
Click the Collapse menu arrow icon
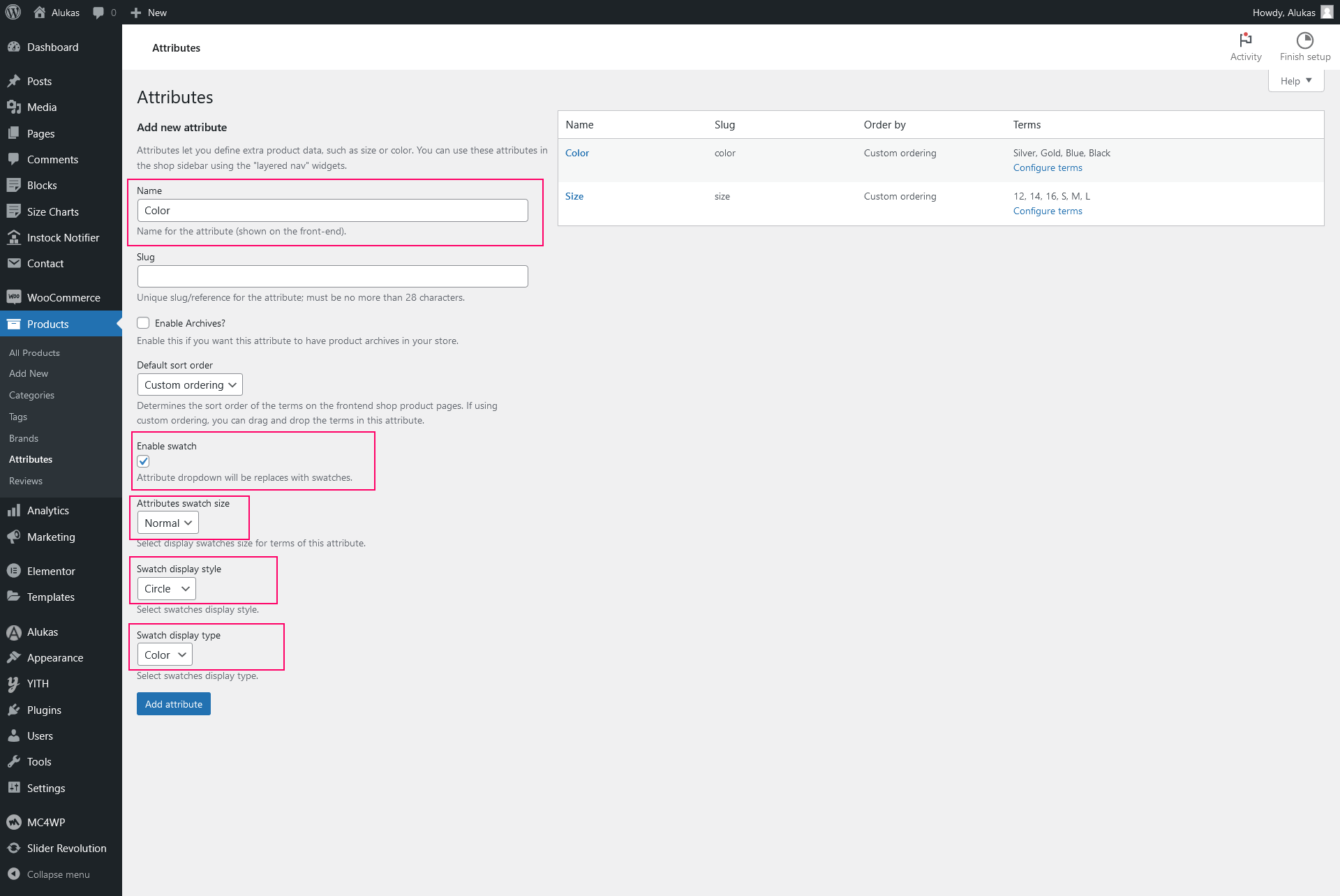pos(14,874)
